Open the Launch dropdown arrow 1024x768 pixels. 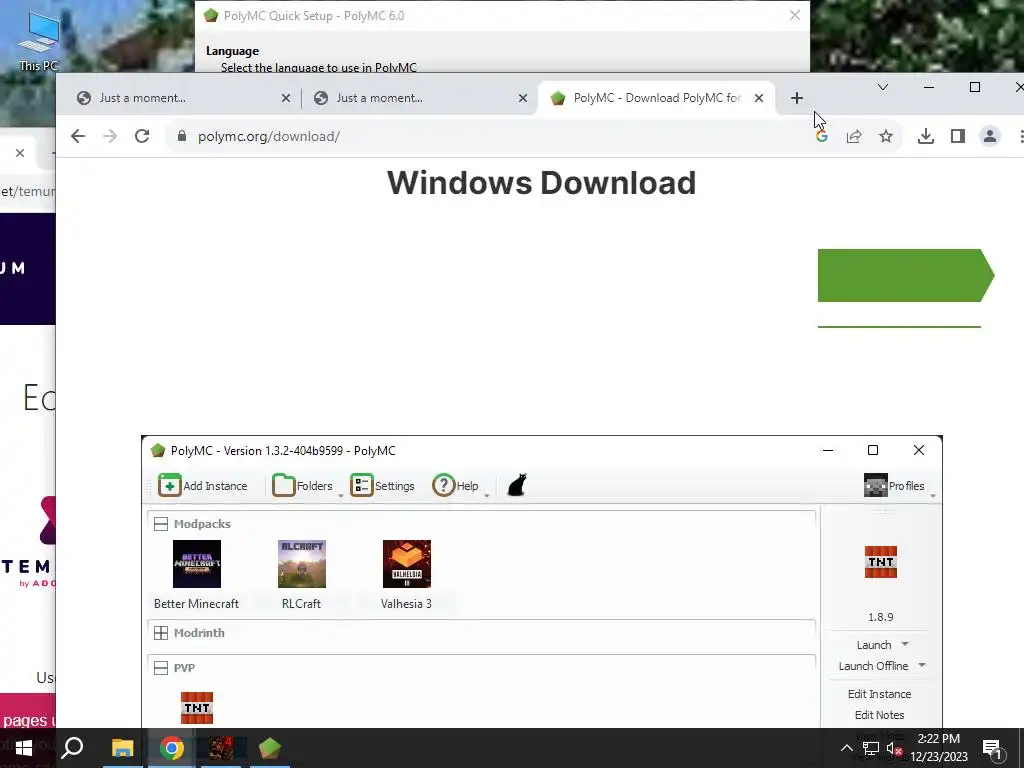[x=905, y=644]
